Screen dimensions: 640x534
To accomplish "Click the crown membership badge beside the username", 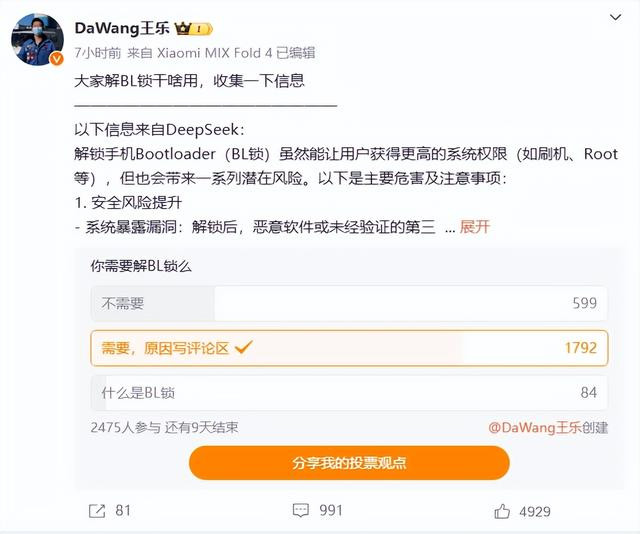I will coord(193,29).
